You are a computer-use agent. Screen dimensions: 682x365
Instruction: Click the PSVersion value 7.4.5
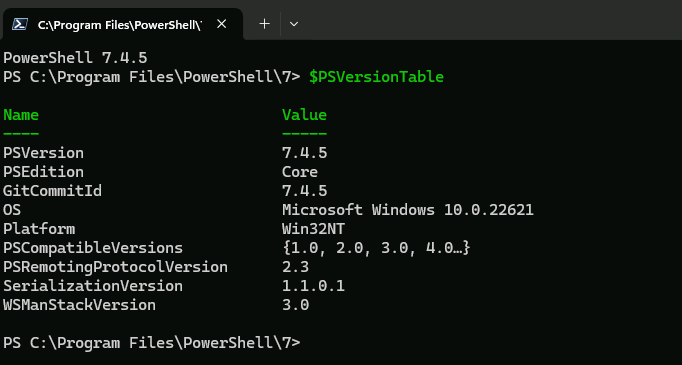click(304, 153)
